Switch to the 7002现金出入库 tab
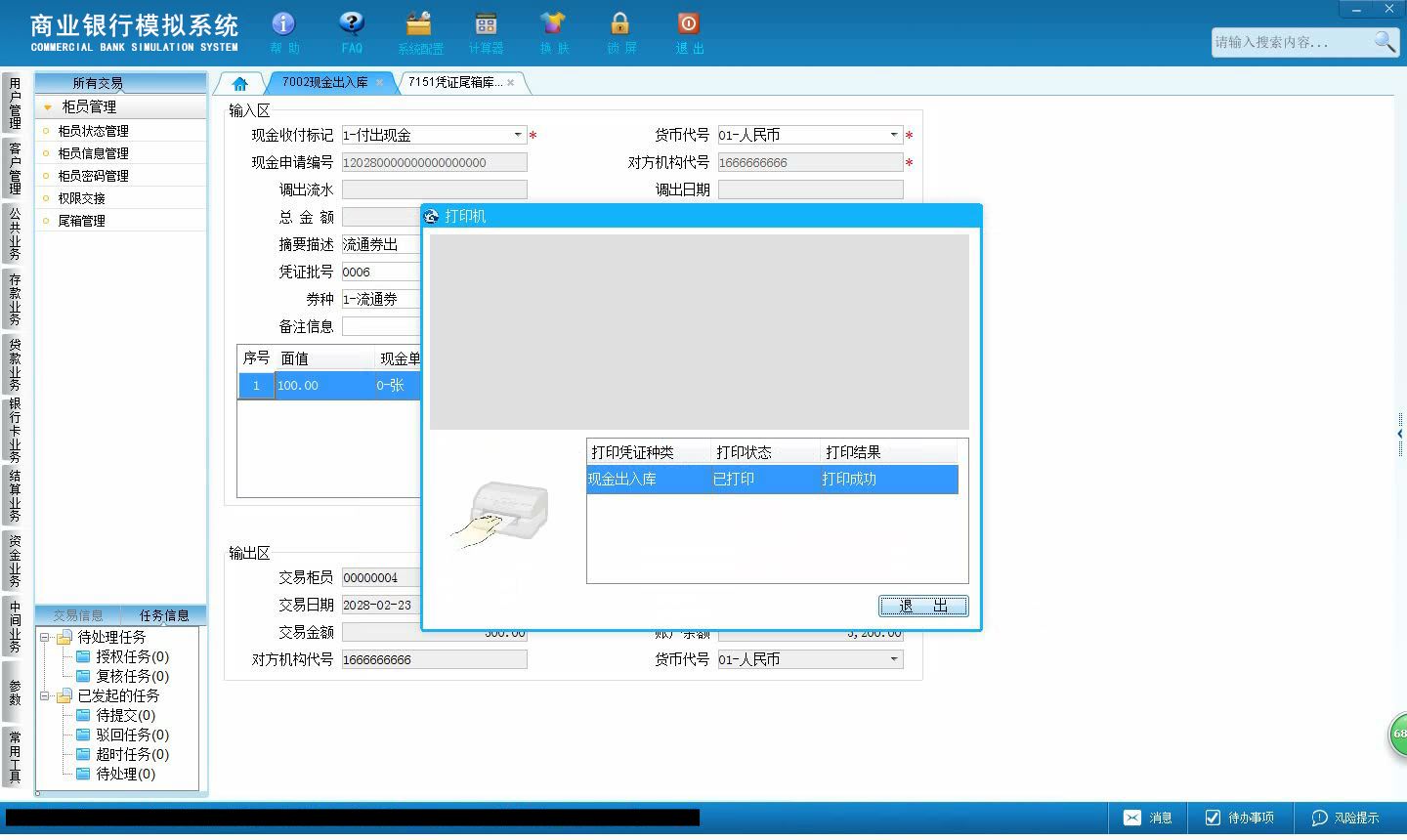 (325, 82)
